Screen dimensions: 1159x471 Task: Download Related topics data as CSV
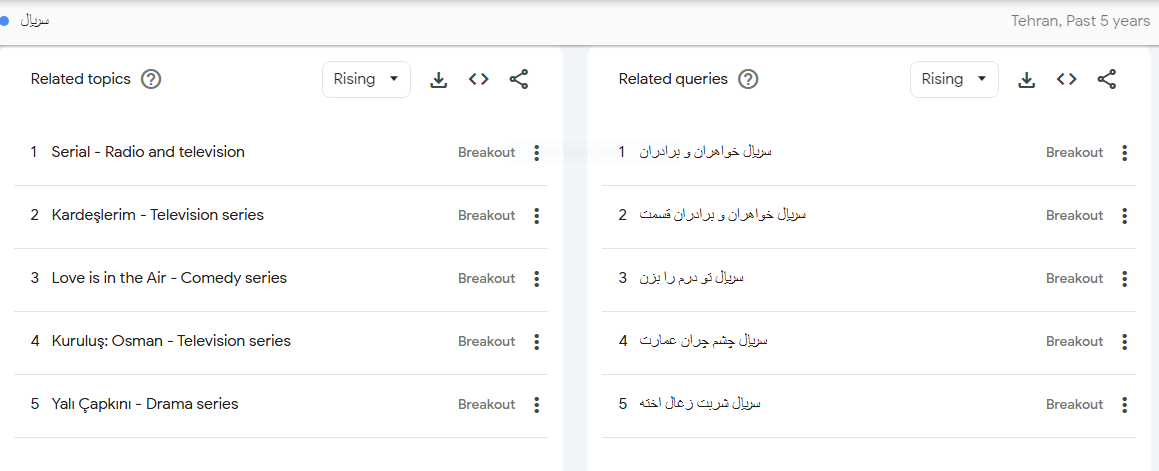(x=439, y=79)
